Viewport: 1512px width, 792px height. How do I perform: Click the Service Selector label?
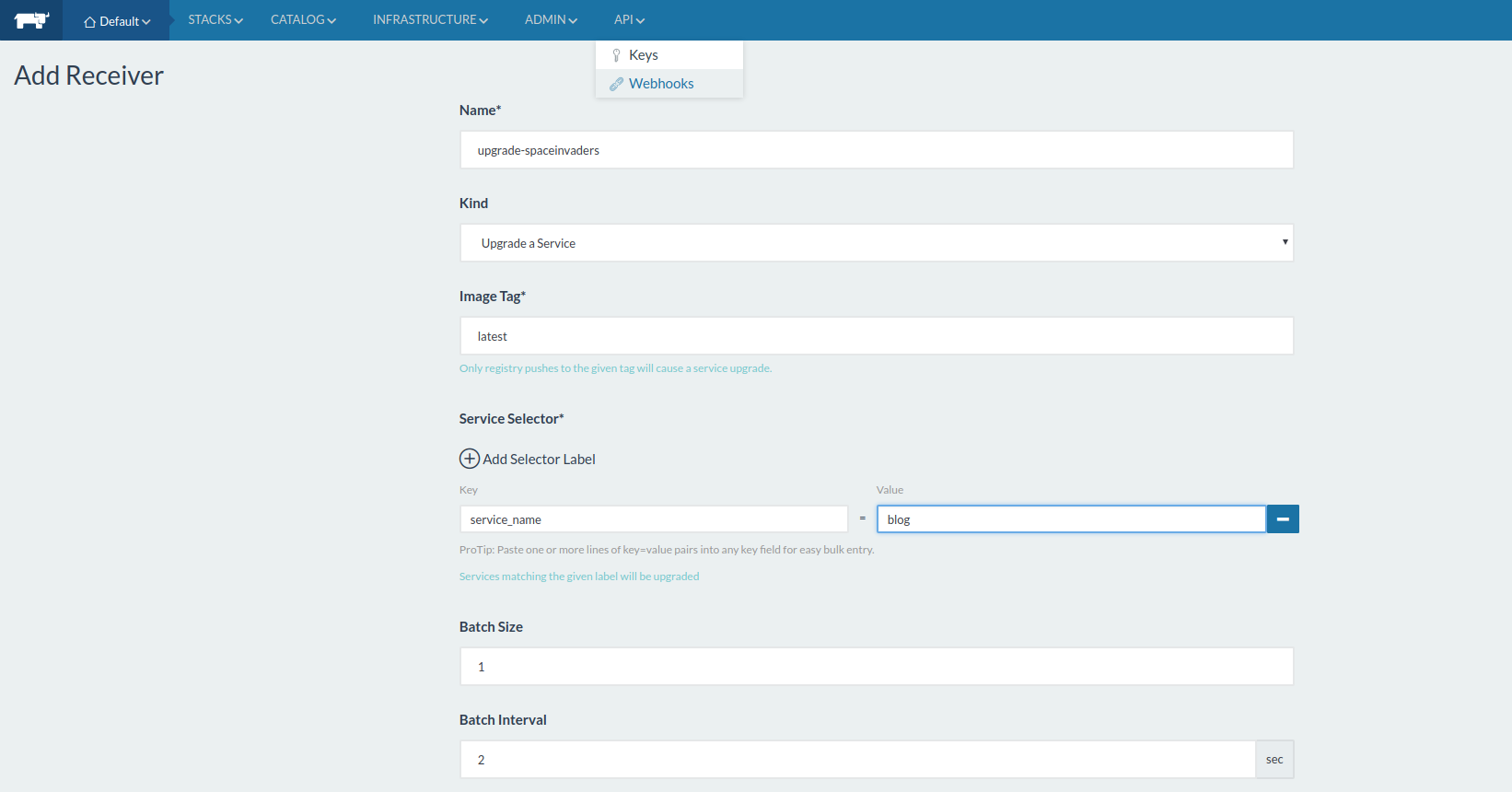(x=511, y=419)
